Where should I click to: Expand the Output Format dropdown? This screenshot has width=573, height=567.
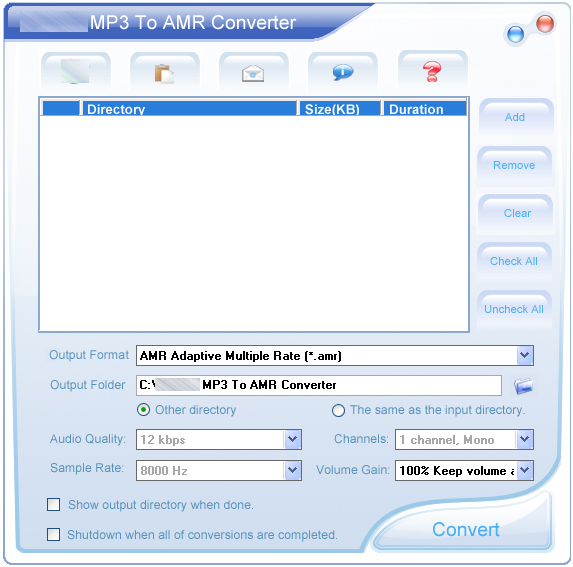[525, 355]
